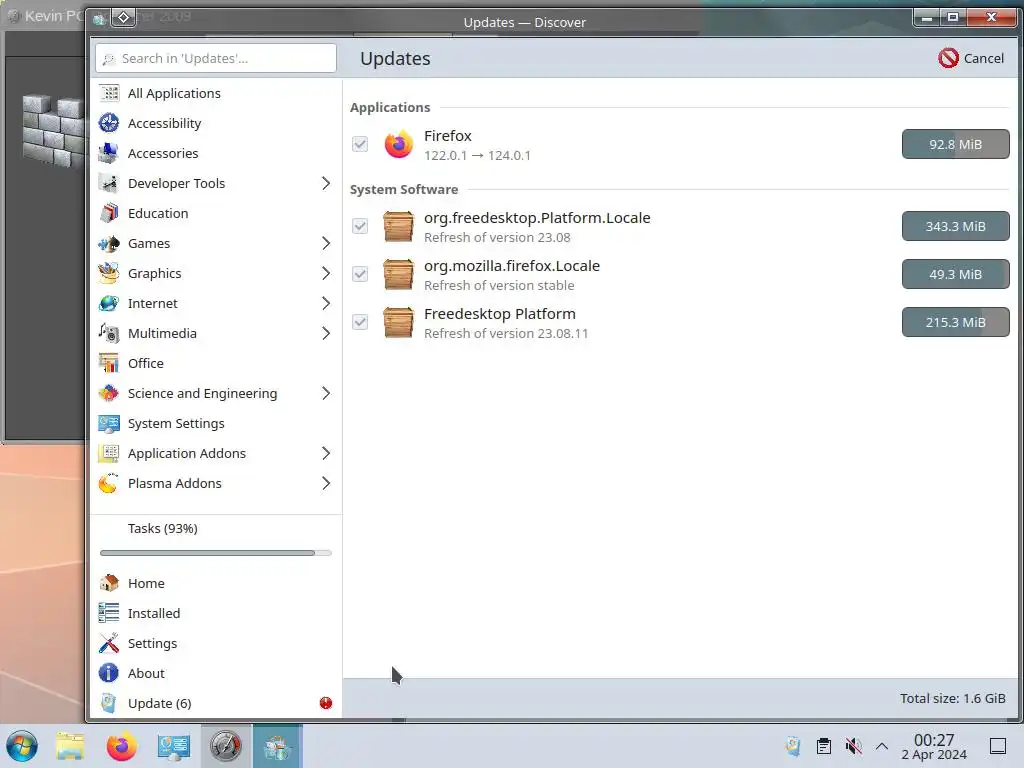Click the 343.3 MiB progress button
Image resolution: width=1024 pixels, height=768 pixels.
point(955,227)
